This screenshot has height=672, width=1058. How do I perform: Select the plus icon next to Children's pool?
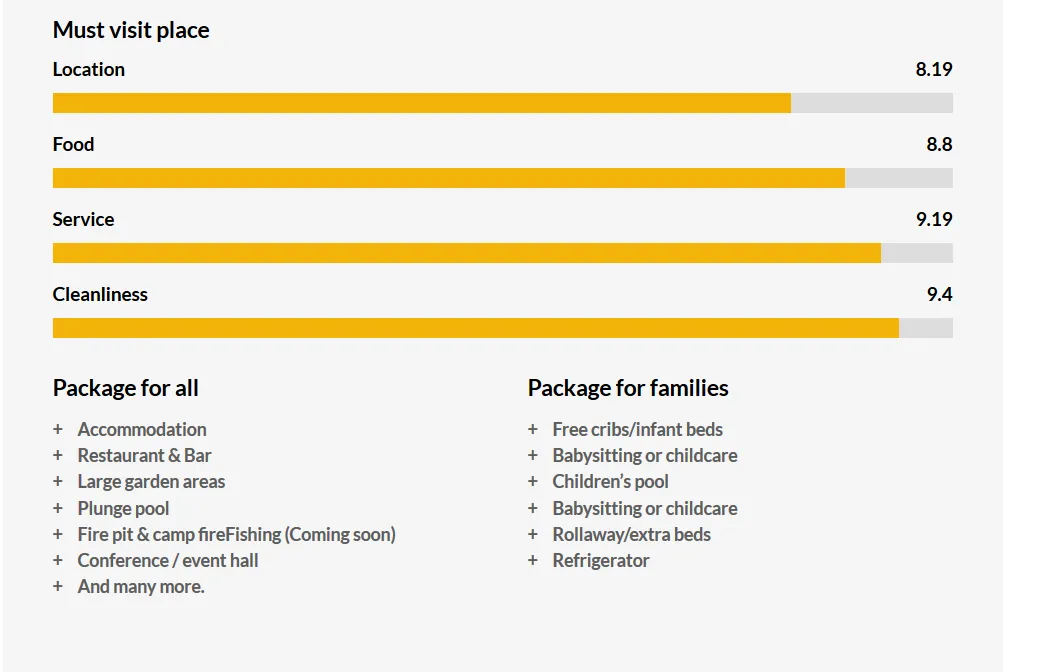(533, 482)
